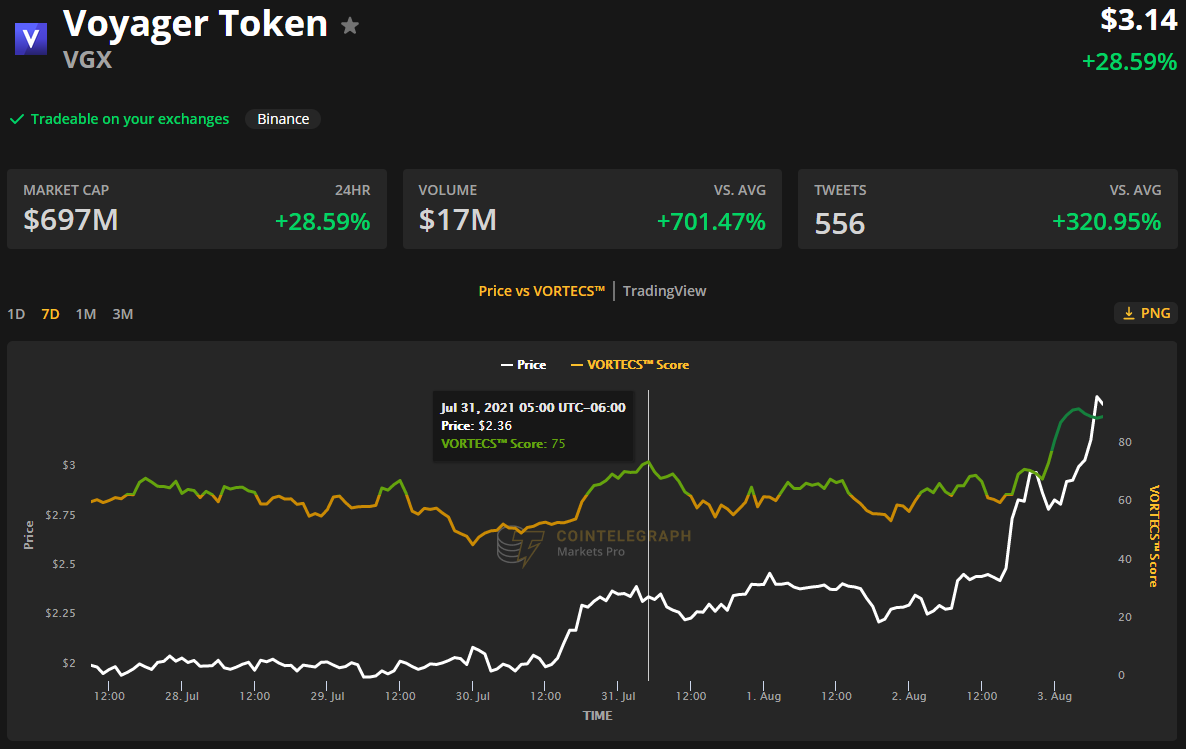
Task: Switch chart range to 3M
Action: coord(122,314)
